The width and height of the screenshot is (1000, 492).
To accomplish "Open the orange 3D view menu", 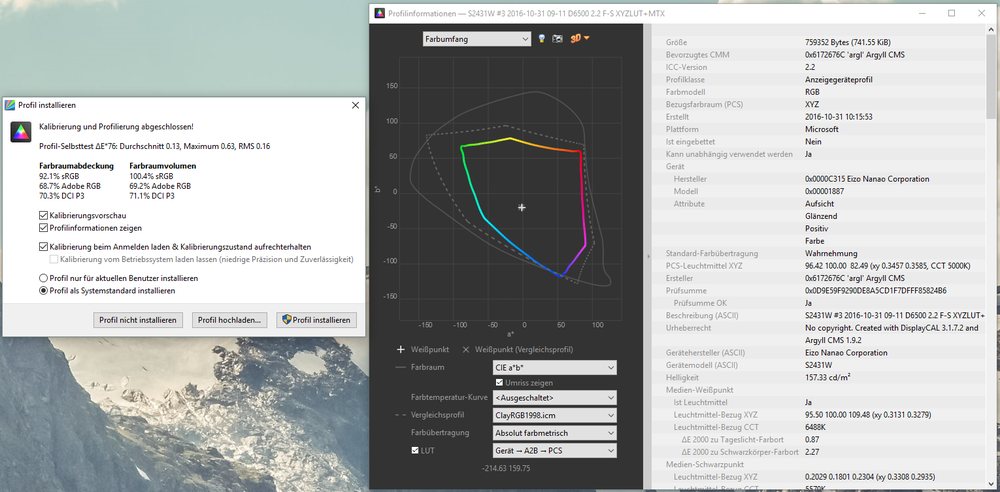I will 579,39.
